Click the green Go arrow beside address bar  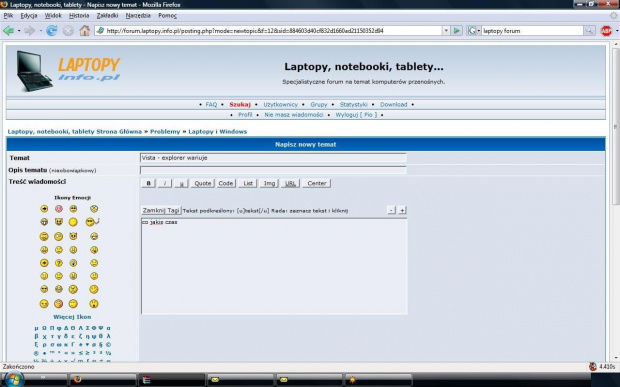(457, 30)
